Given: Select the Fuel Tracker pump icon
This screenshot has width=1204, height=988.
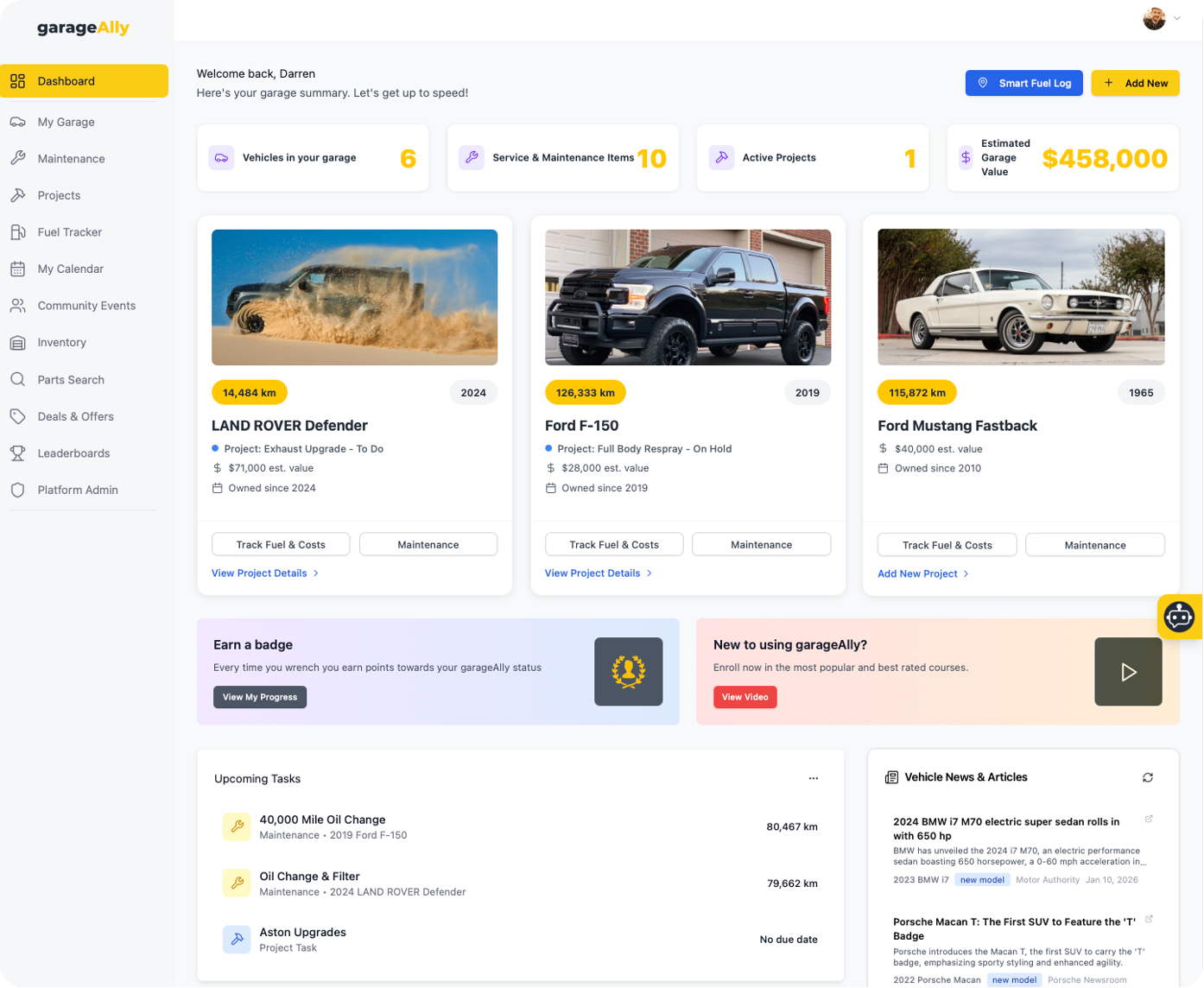Looking at the screenshot, I should click(x=17, y=231).
